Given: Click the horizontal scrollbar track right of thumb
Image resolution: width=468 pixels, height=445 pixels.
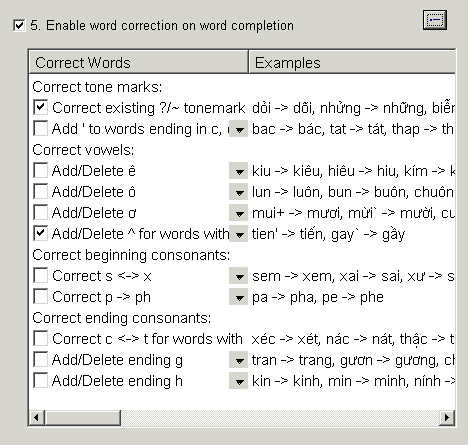Looking at the screenshot, I should (x=280, y=417).
